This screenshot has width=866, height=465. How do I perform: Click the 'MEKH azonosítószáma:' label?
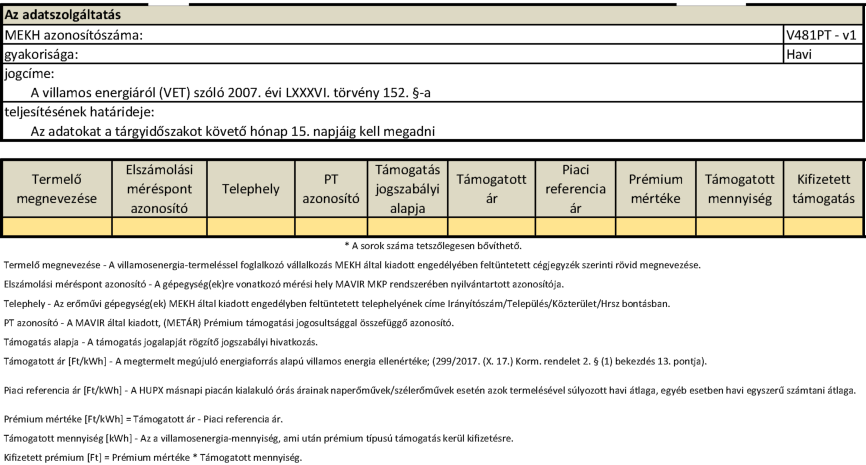(73, 35)
